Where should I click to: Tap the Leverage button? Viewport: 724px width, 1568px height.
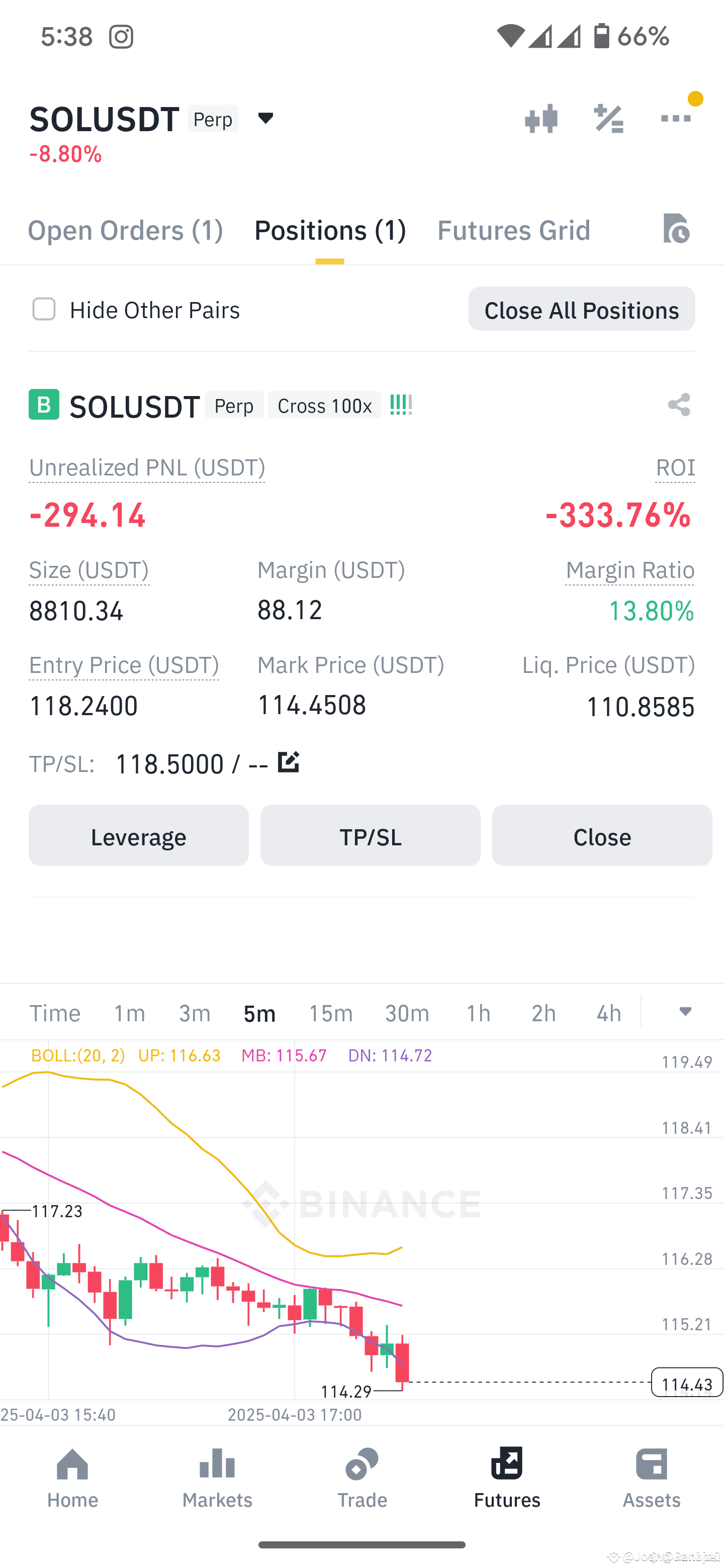tap(139, 836)
